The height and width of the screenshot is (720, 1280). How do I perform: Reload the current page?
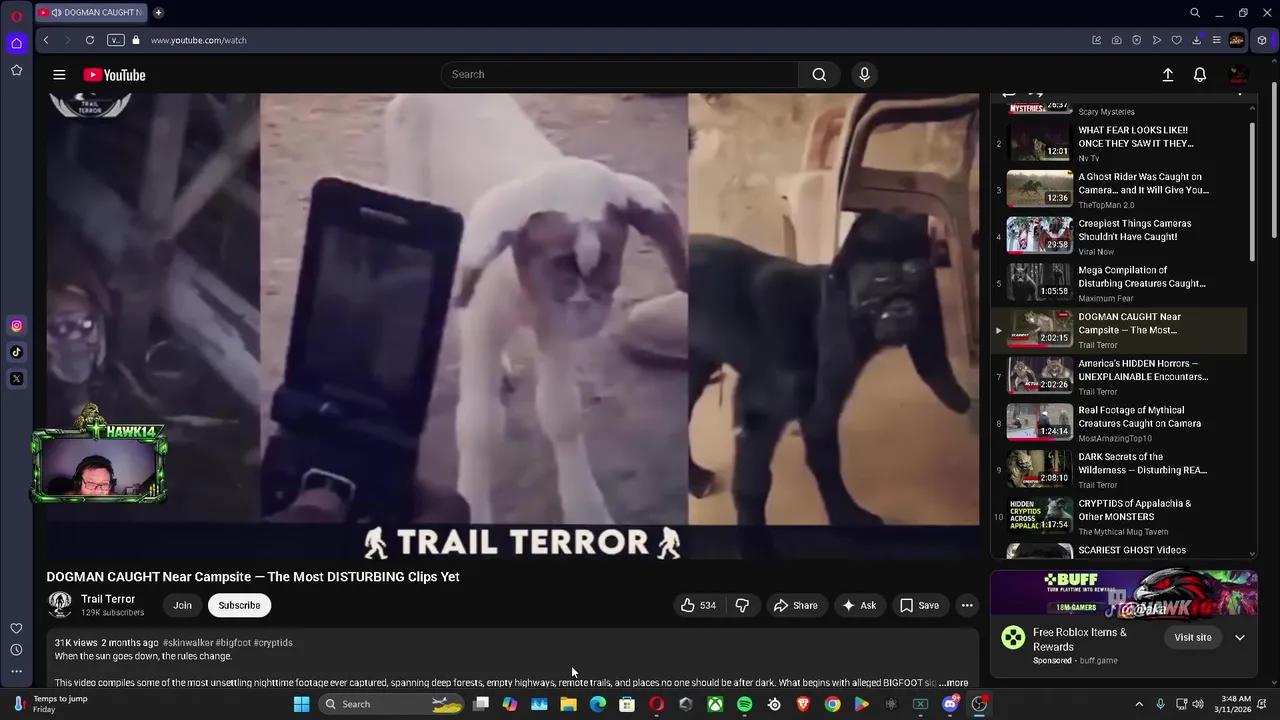(90, 40)
